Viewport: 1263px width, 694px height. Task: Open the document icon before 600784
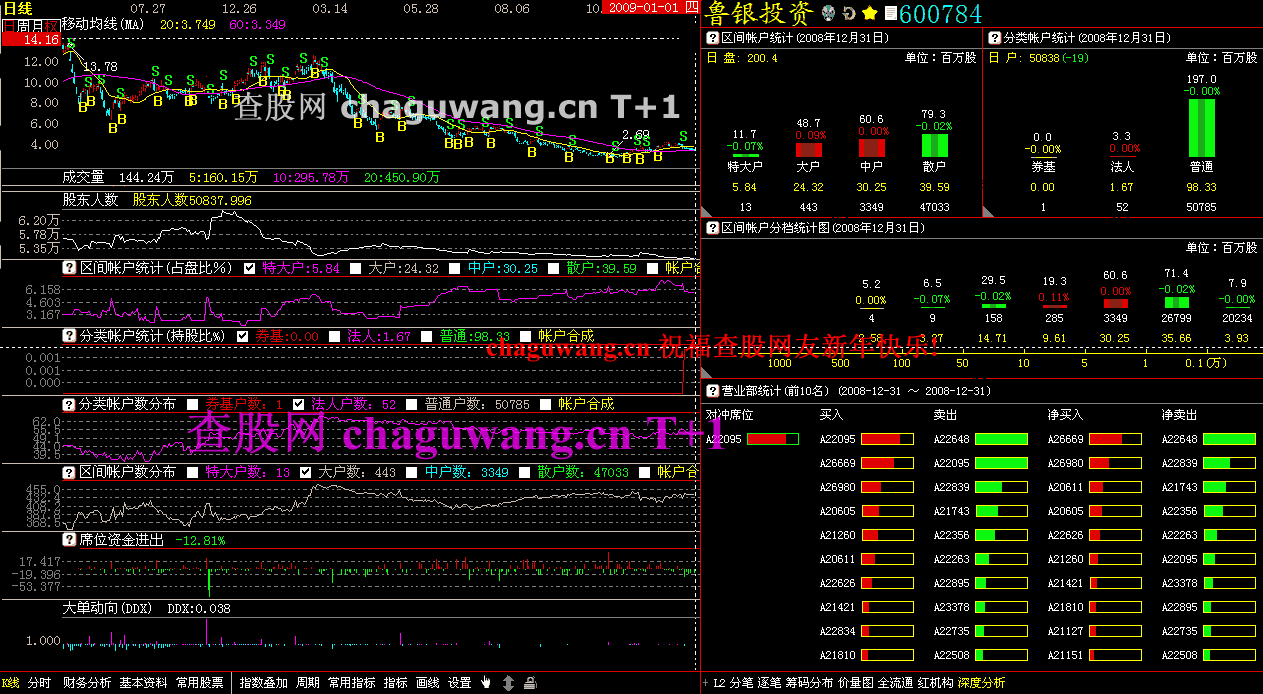[890, 13]
